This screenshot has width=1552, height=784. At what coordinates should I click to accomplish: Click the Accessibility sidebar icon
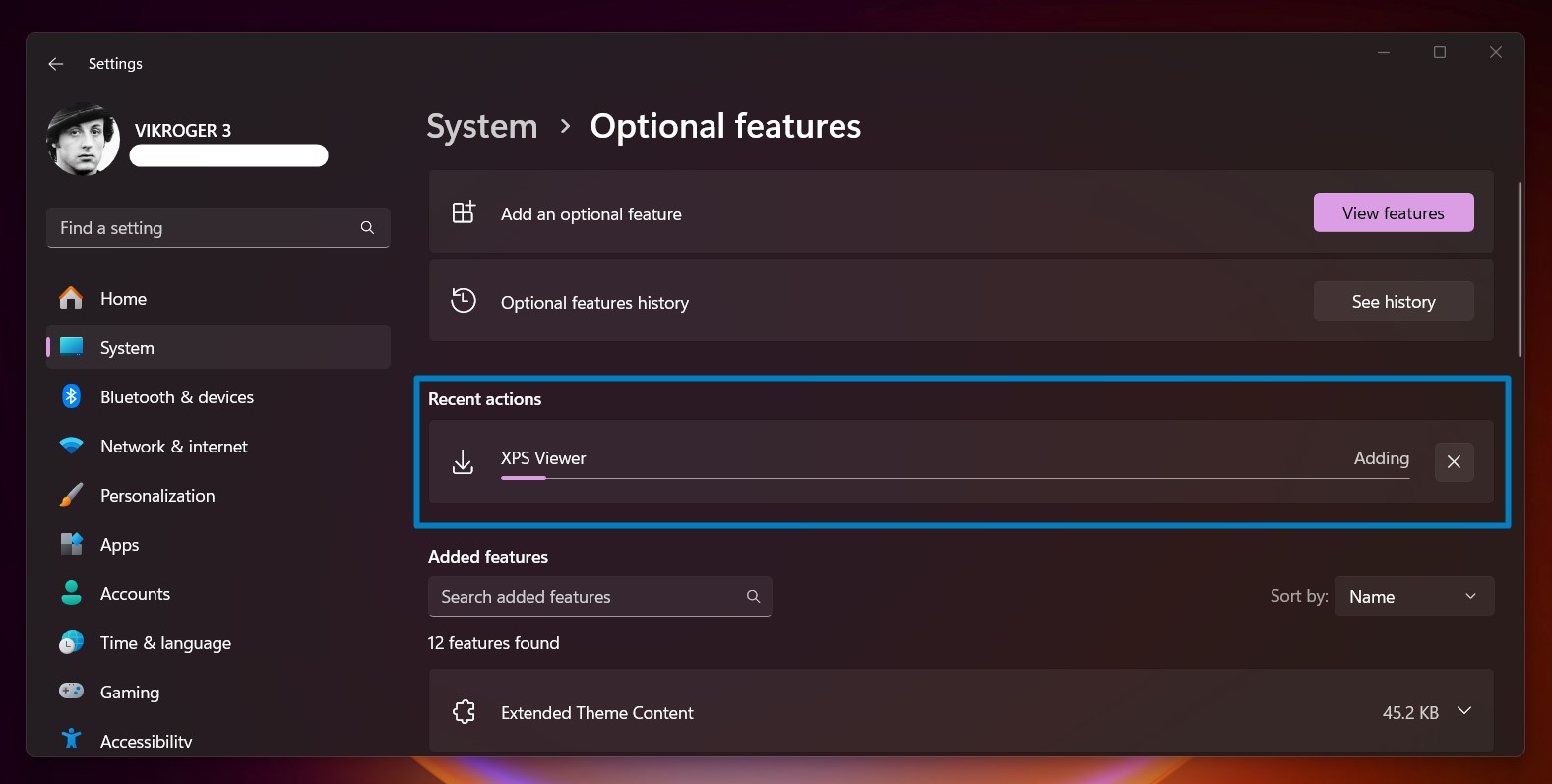click(x=71, y=740)
